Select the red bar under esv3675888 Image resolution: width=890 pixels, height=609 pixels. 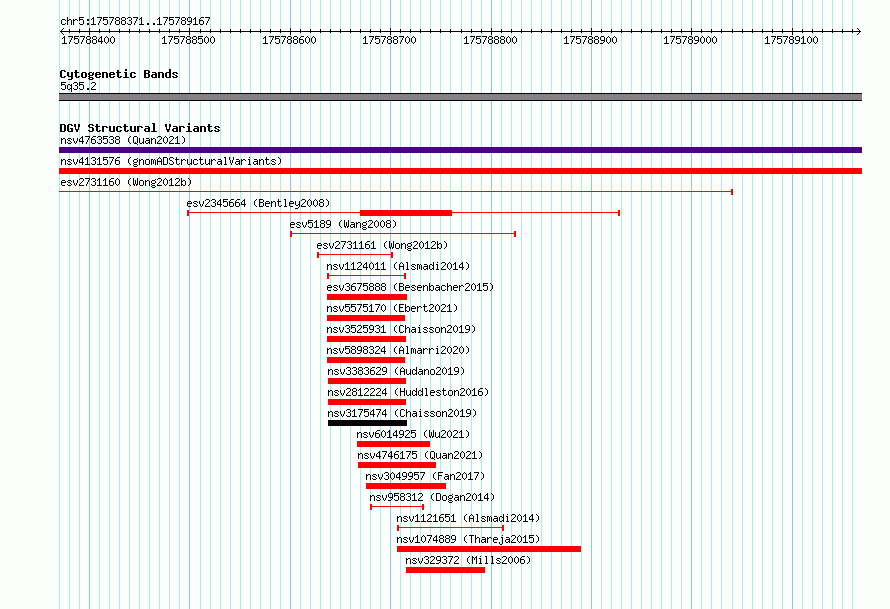tap(367, 297)
